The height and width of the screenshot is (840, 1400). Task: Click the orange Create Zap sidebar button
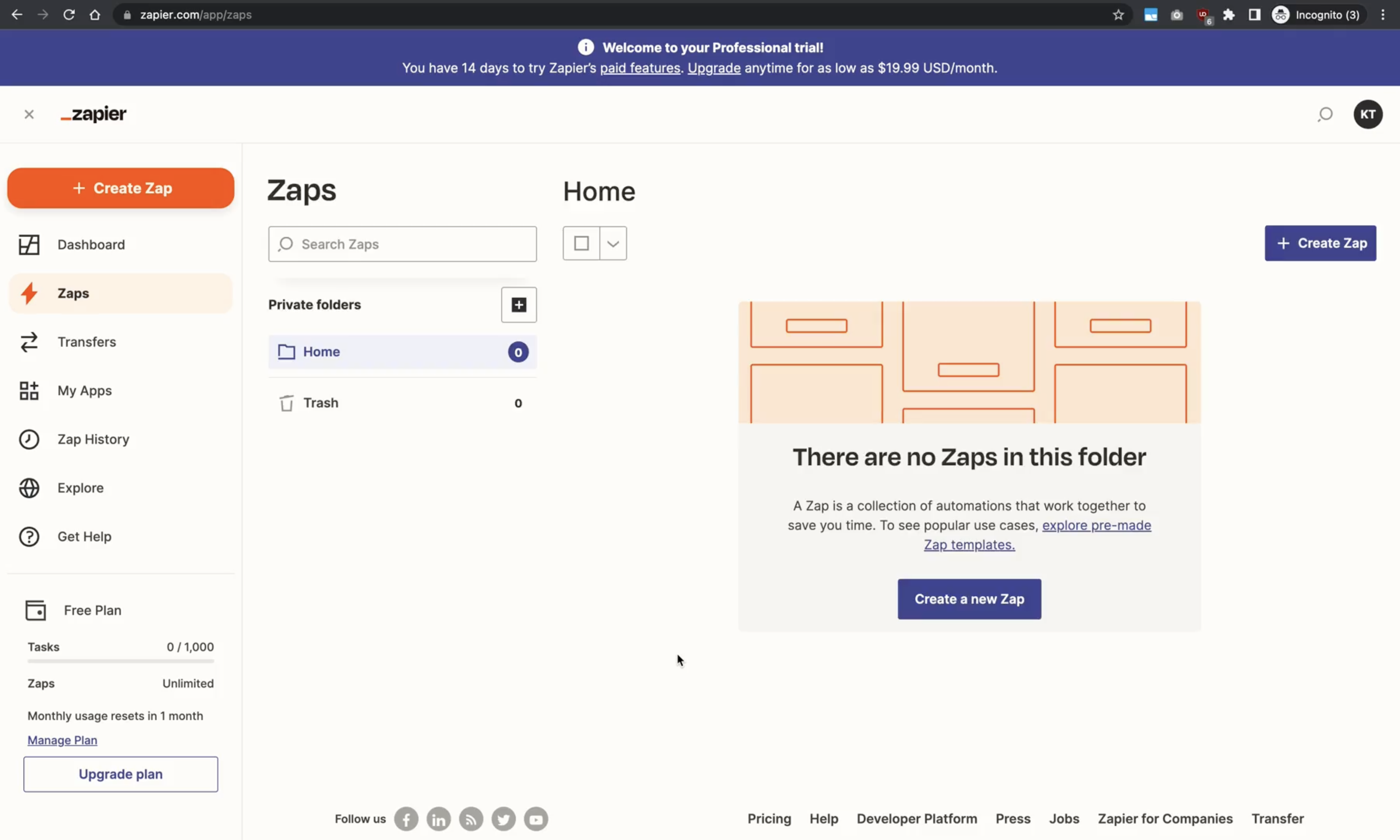click(x=120, y=188)
